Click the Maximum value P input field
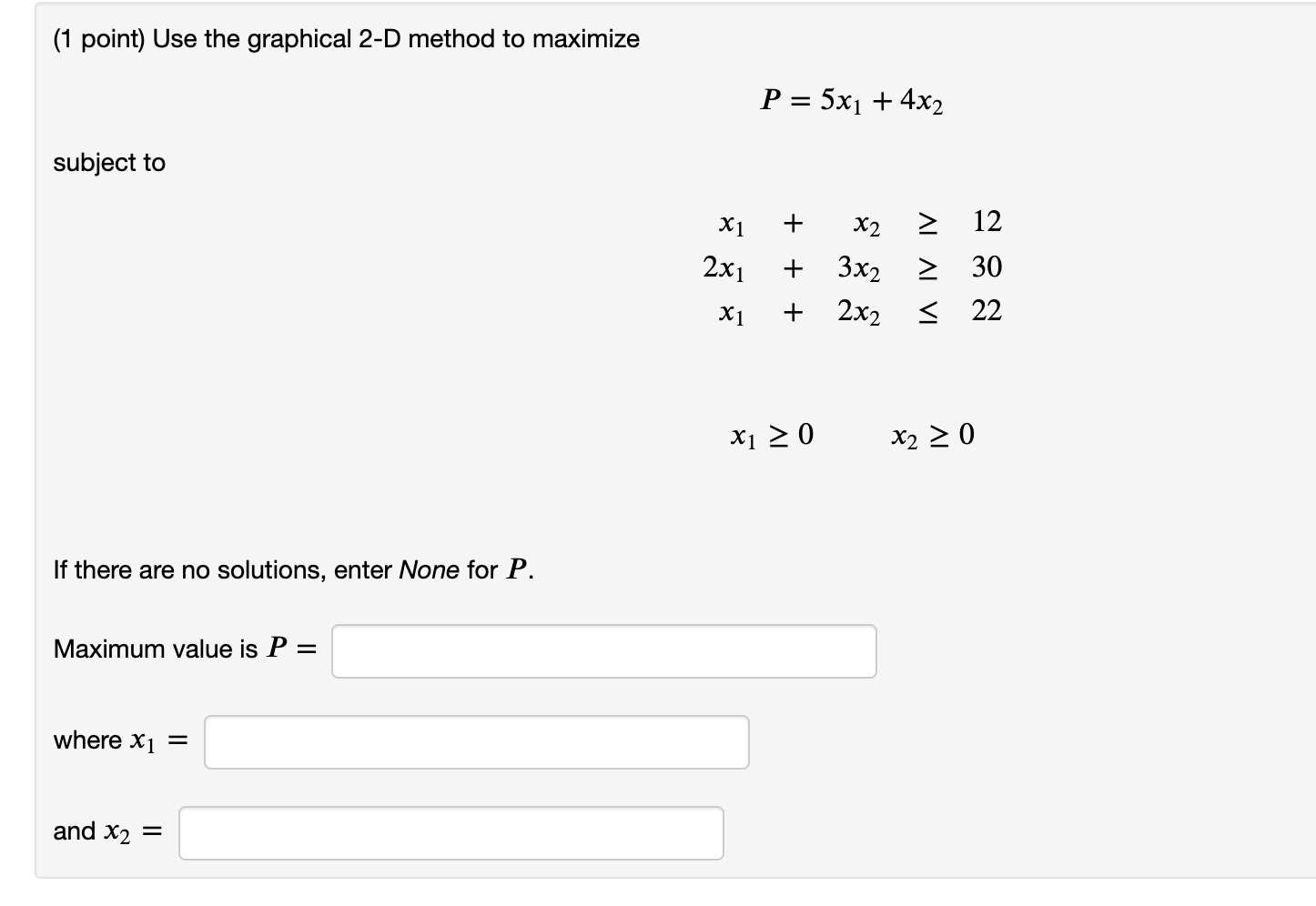 point(603,650)
